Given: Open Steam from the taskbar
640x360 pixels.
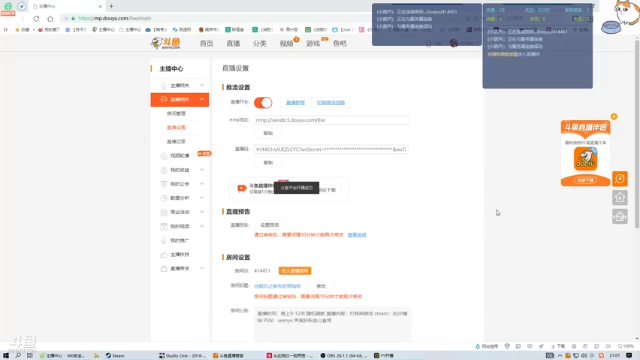Looking at the screenshot, I should coord(115,356).
